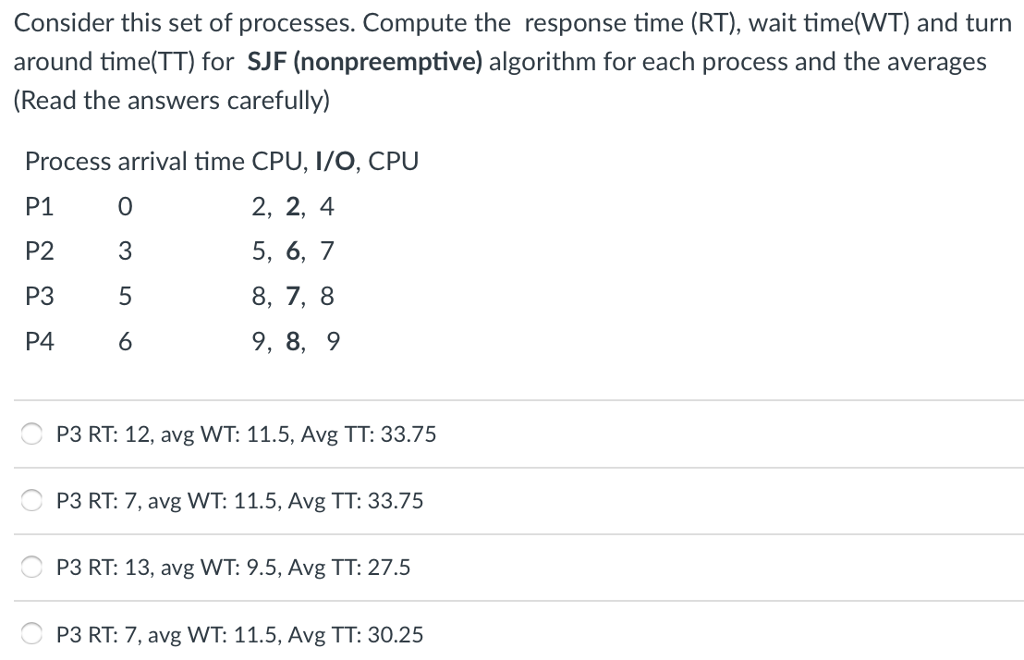
Task: Click P4's arrival time value 6
Action: tap(125, 341)
